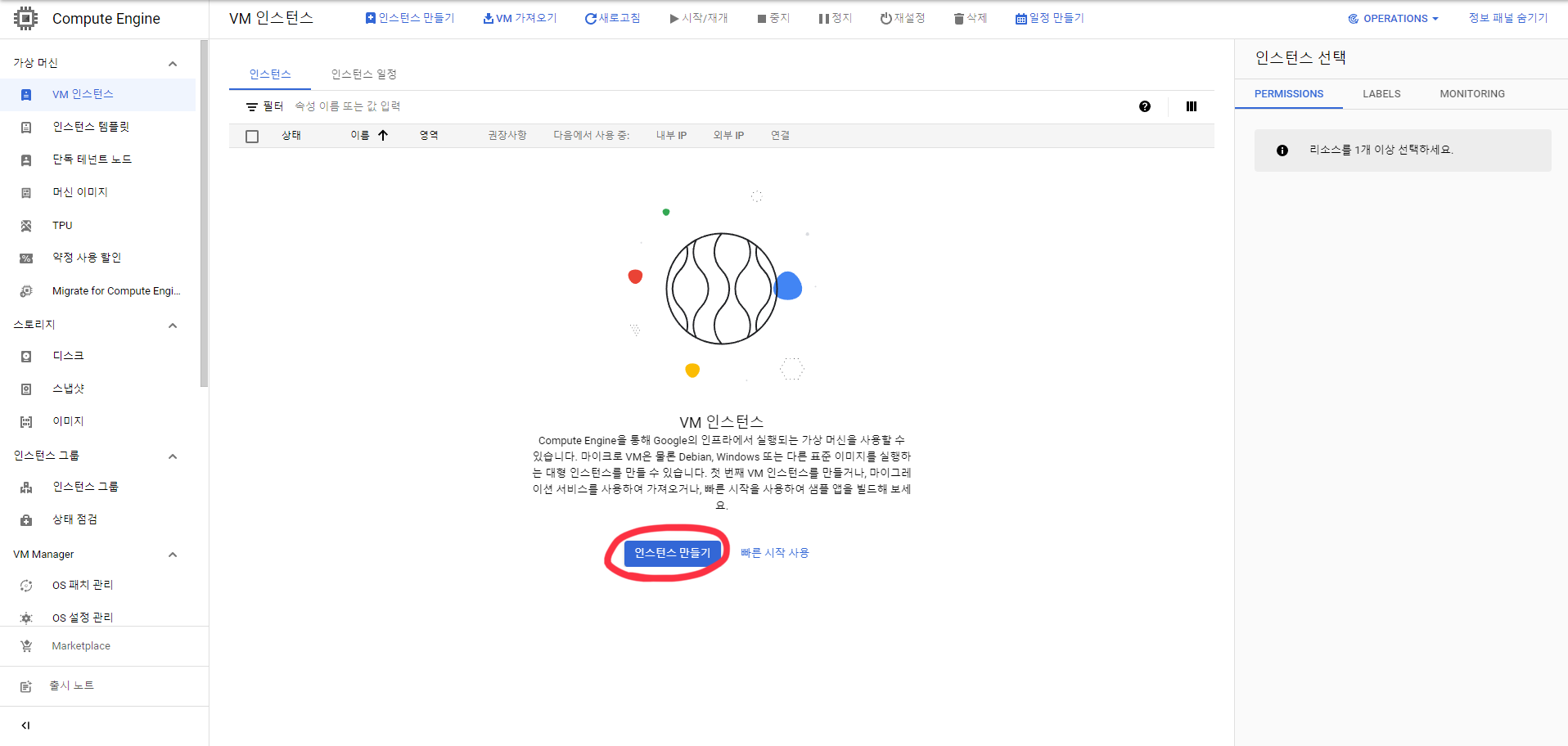Viewport: 1568px width, 746px height.
Task: Switch to the 인스턴스 tab
Action: click(270, 74)
